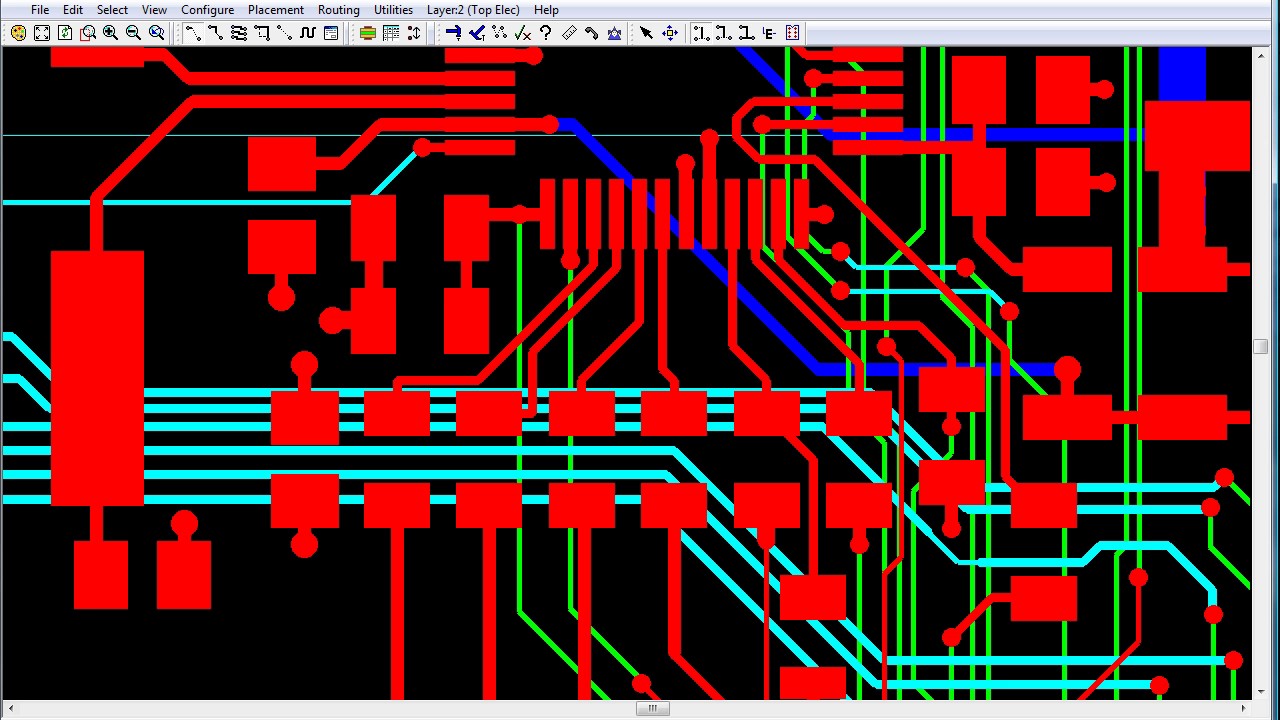
Task: Select the multi-track bus routing tool
Action: pyautogui.click(x=239, y=33)
